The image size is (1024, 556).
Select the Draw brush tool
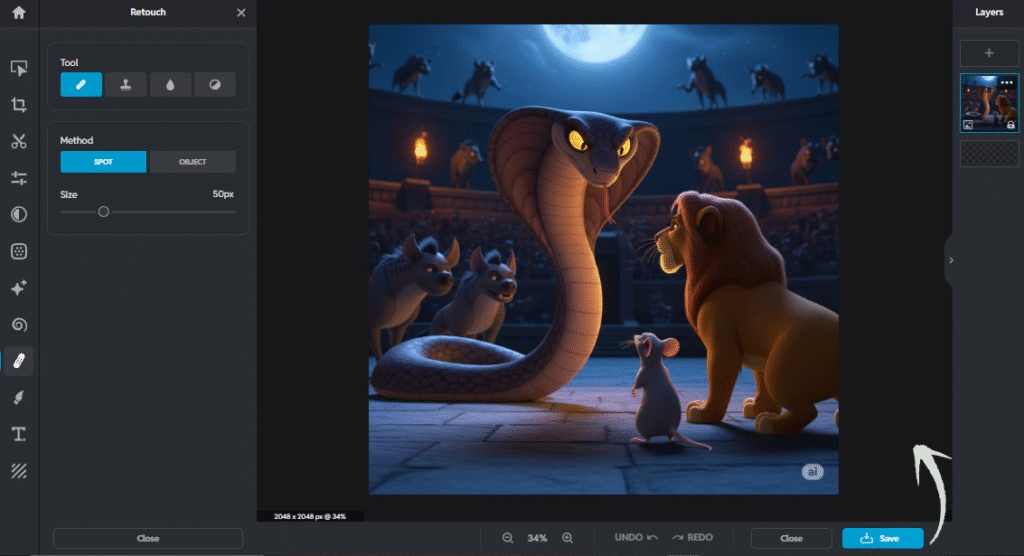pyautogui.click(x=19, y=397)
